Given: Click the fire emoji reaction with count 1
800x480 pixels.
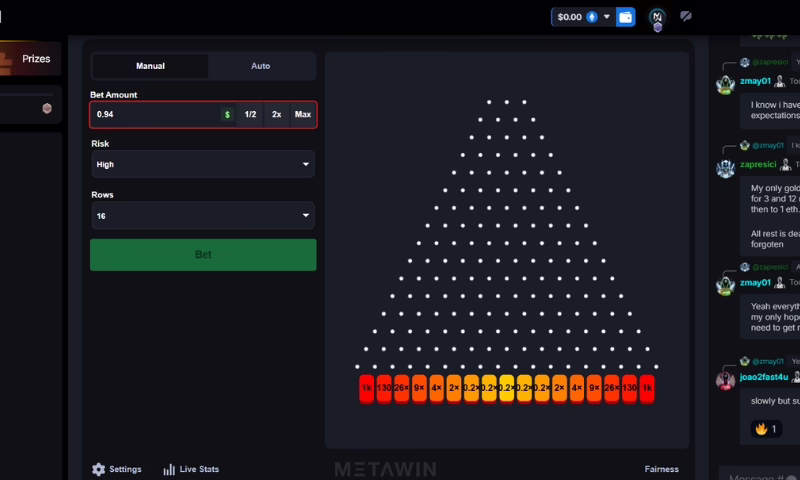Looking at the screenshot, I should click(766, 429).
